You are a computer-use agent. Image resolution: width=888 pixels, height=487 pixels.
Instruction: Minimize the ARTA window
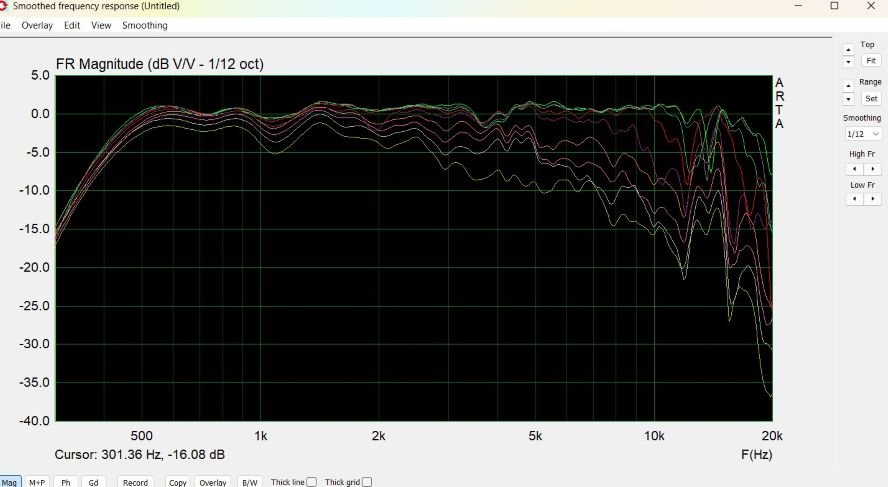pos(799,6)
